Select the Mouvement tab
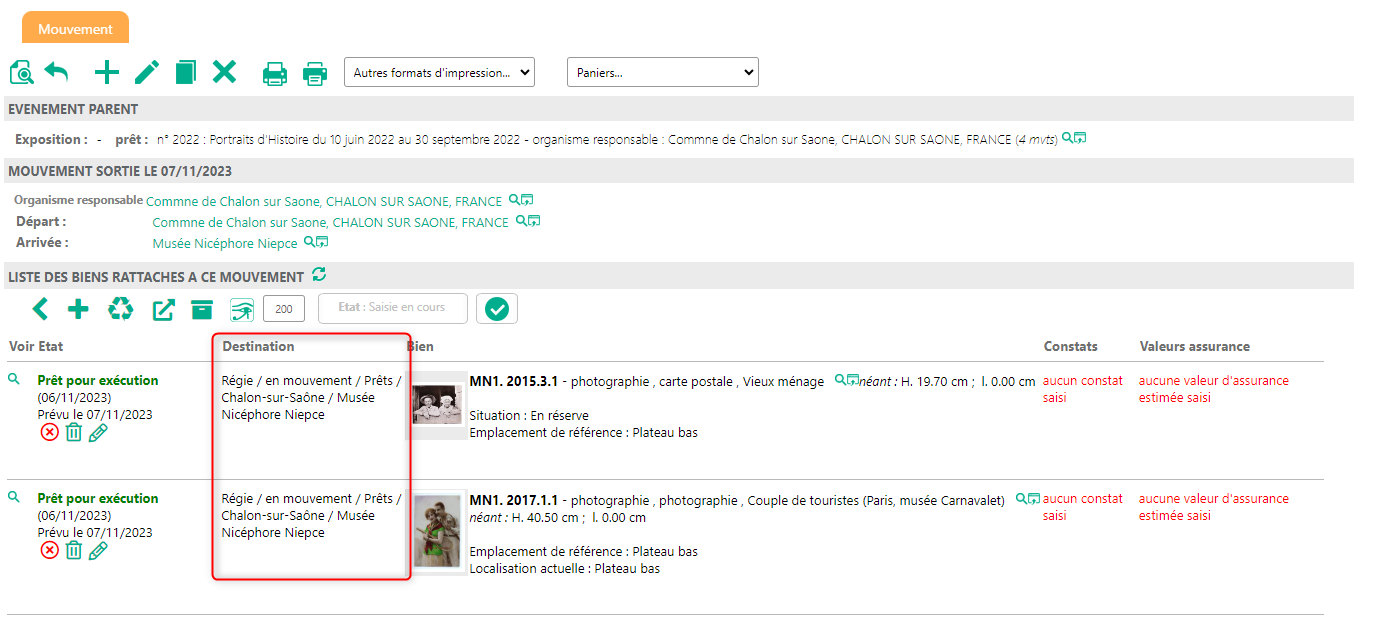Image resolution: width=1373 pixels, height=640 pixels. pos(75,29)
